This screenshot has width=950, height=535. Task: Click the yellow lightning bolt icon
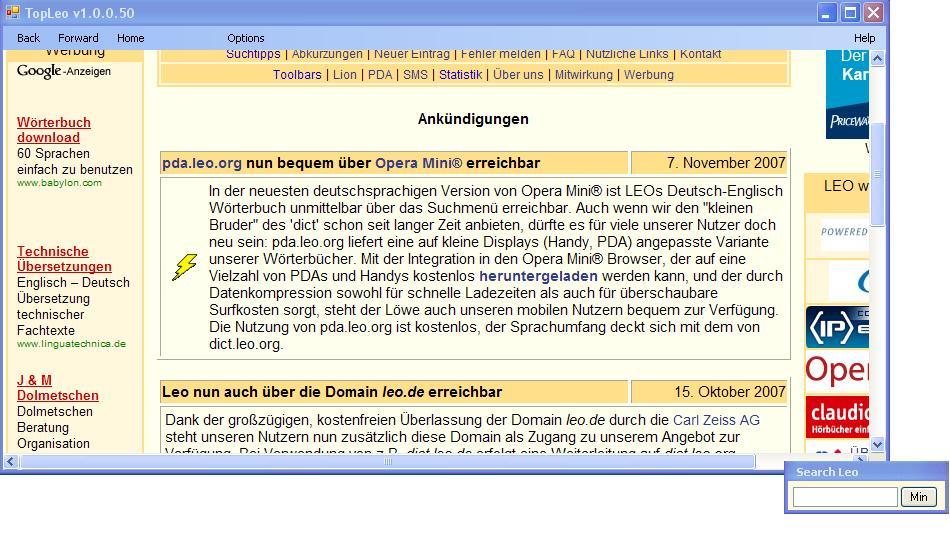184,267
